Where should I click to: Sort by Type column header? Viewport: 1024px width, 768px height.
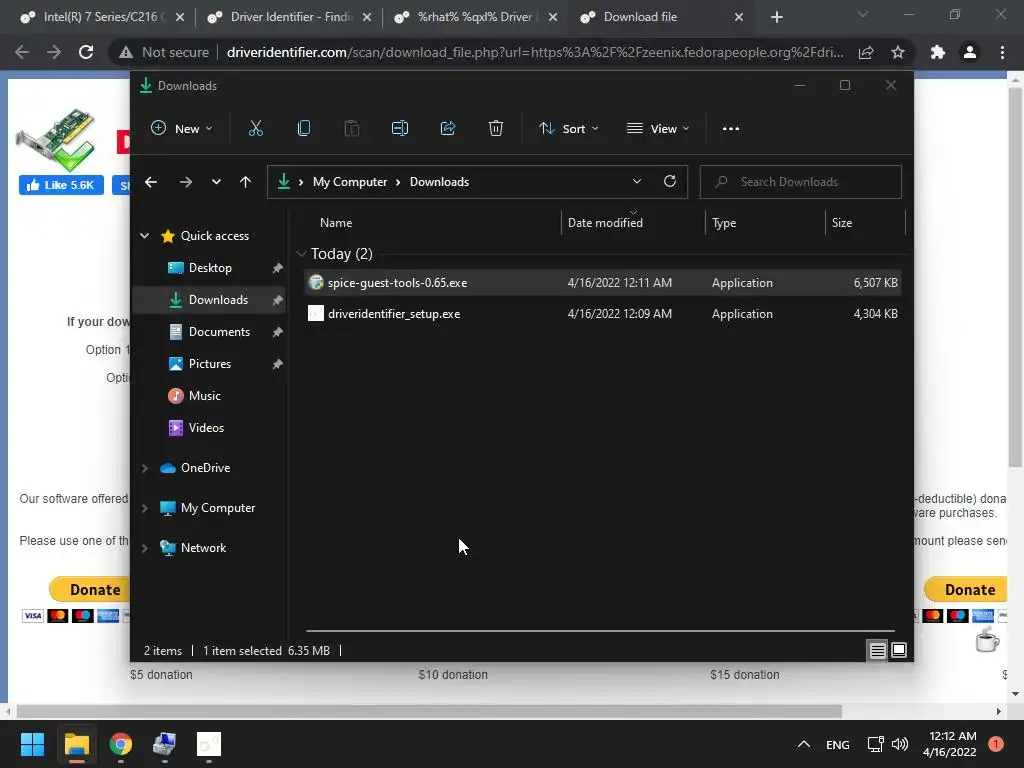tap(724, 223)
